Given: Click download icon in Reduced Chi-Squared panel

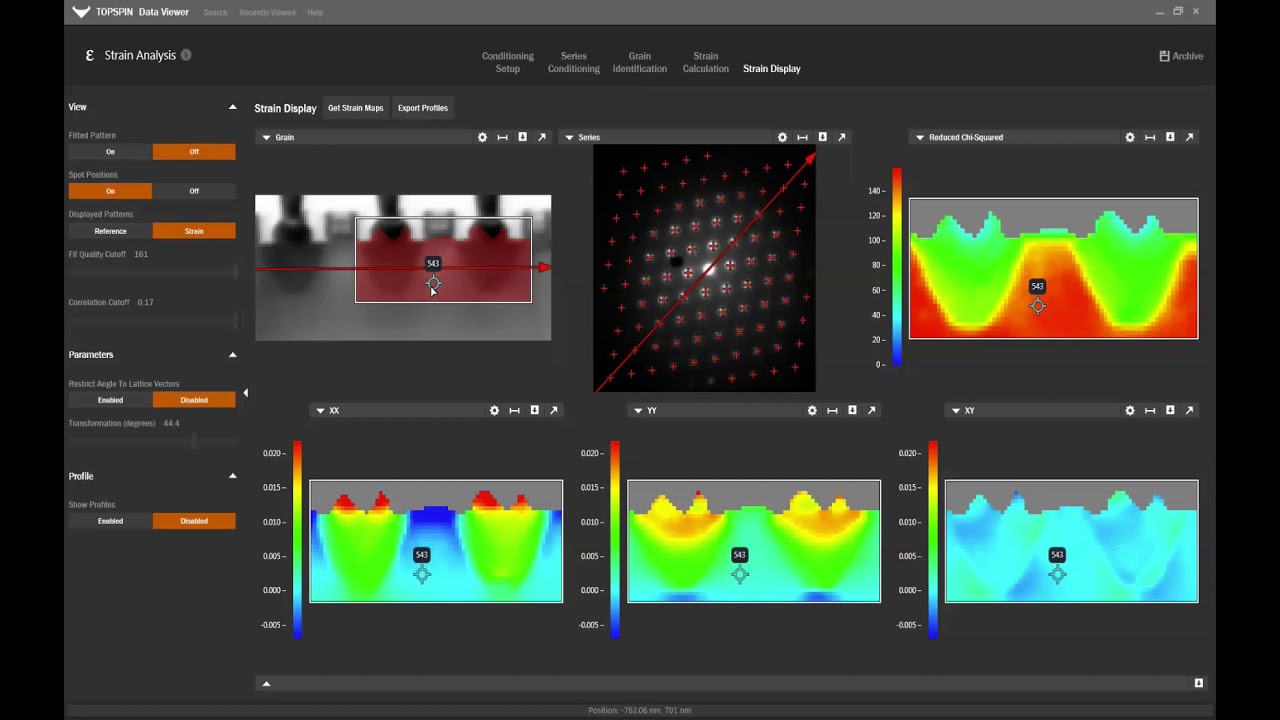Looking at the screenshot, I should point(1170,137).
